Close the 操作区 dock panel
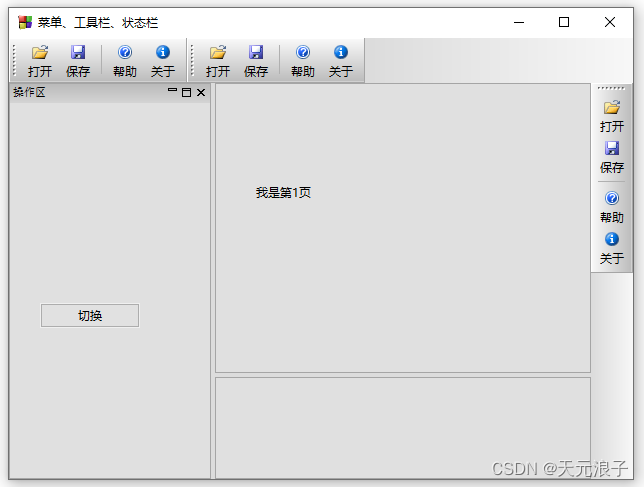644x487 pixels. 201,93
